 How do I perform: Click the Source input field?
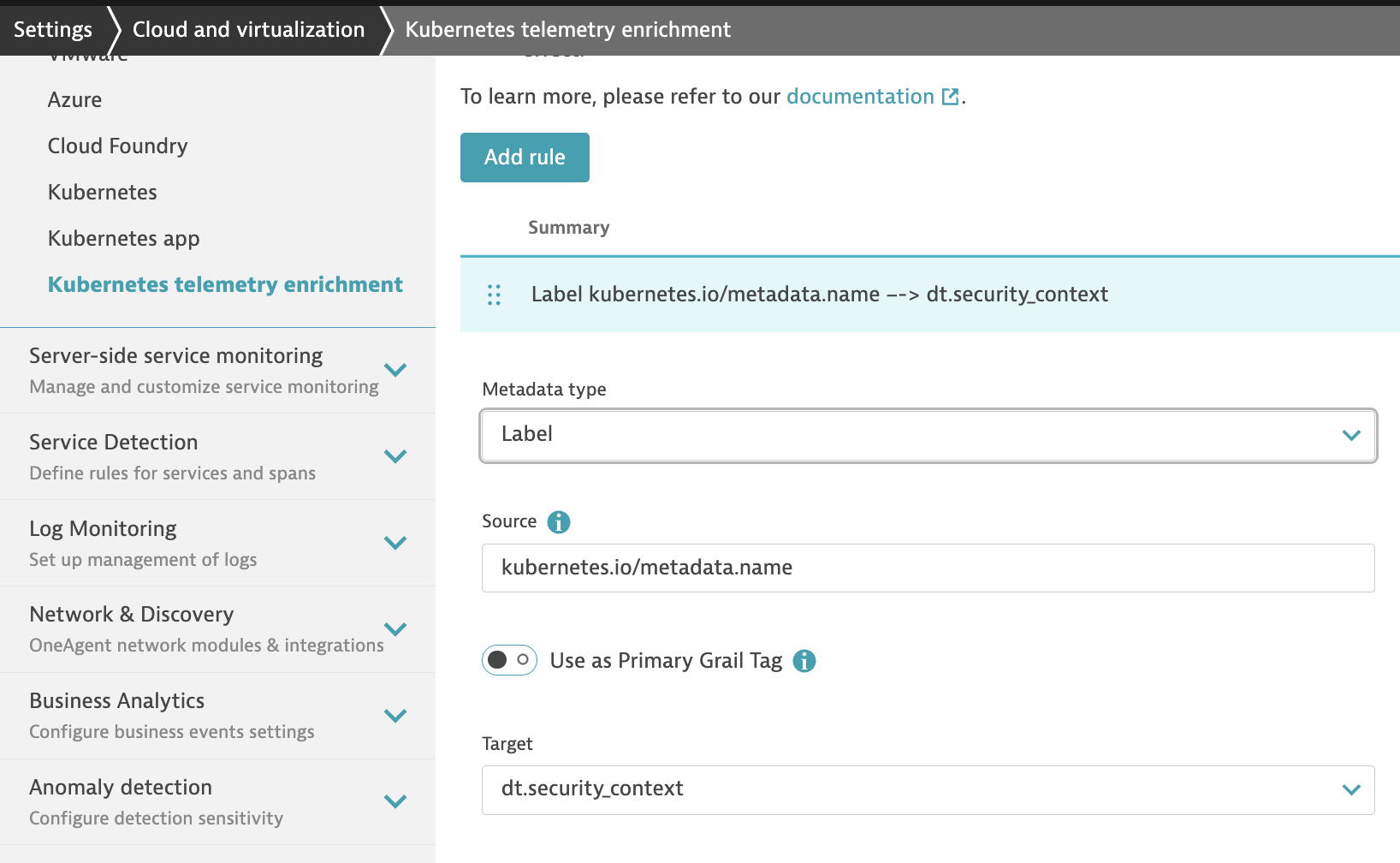(928, 568)
